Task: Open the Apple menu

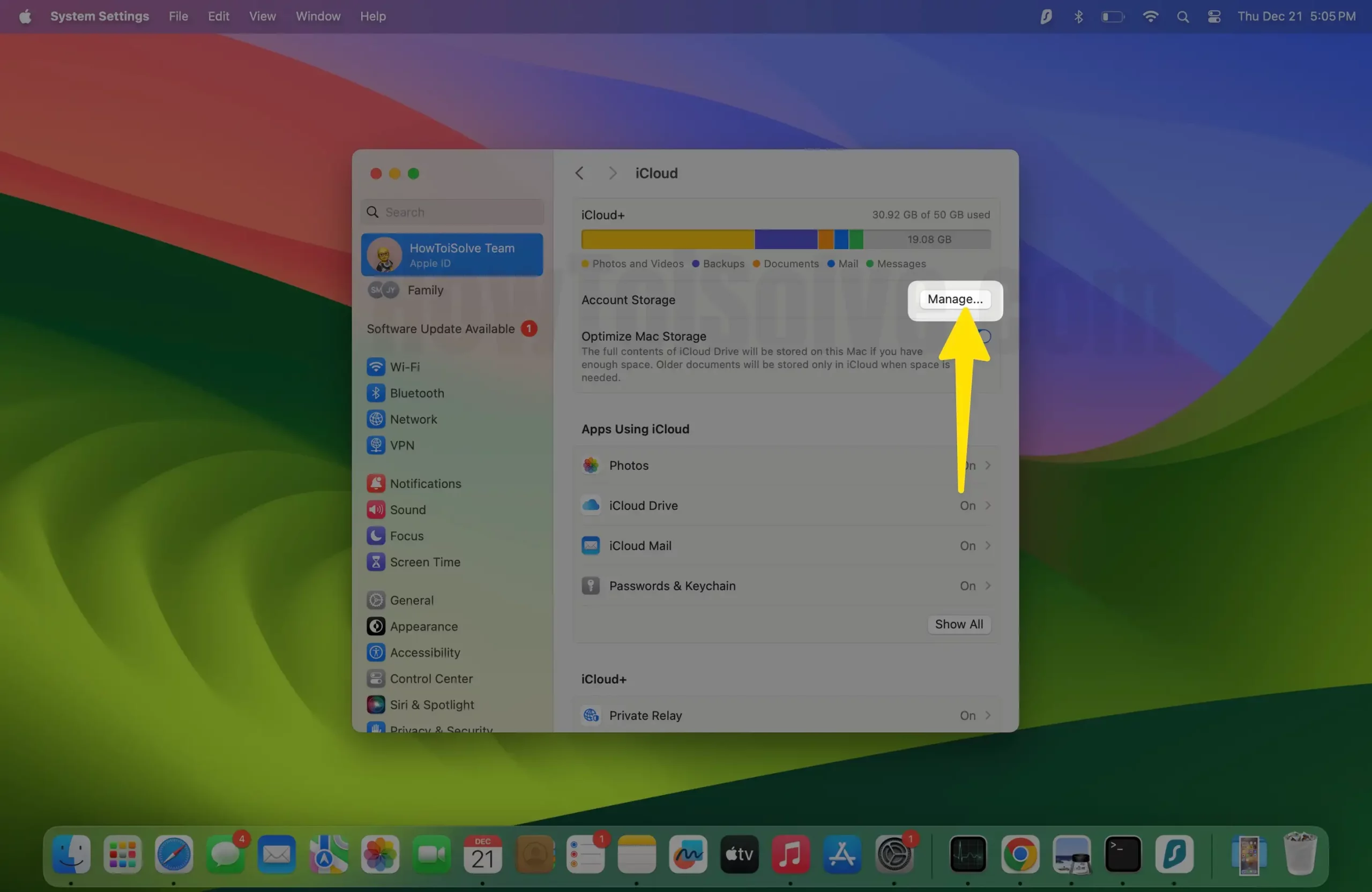Action: (x=25, y=16)
